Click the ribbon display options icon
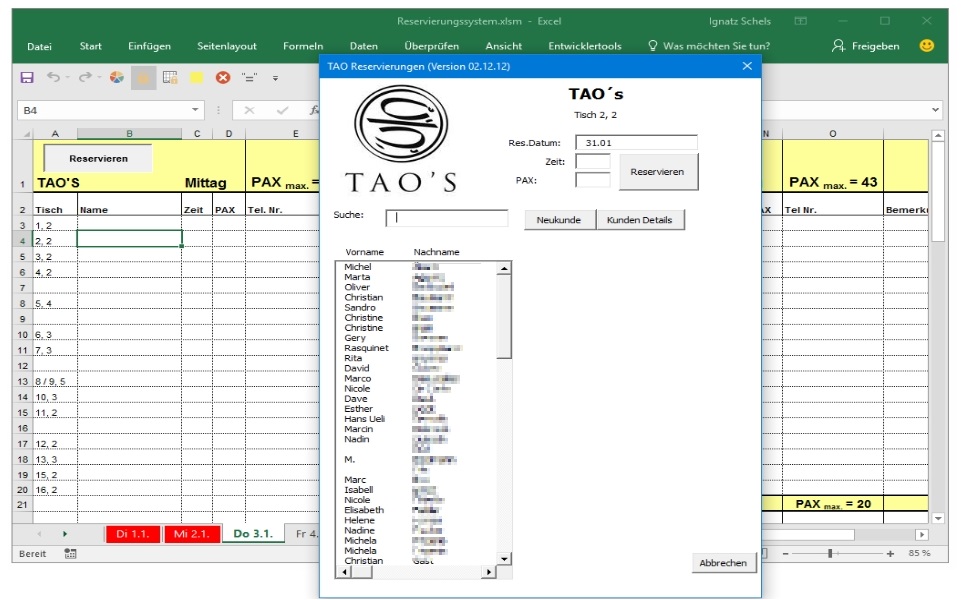This screenshot has height=600, width=961. point(800,21)
